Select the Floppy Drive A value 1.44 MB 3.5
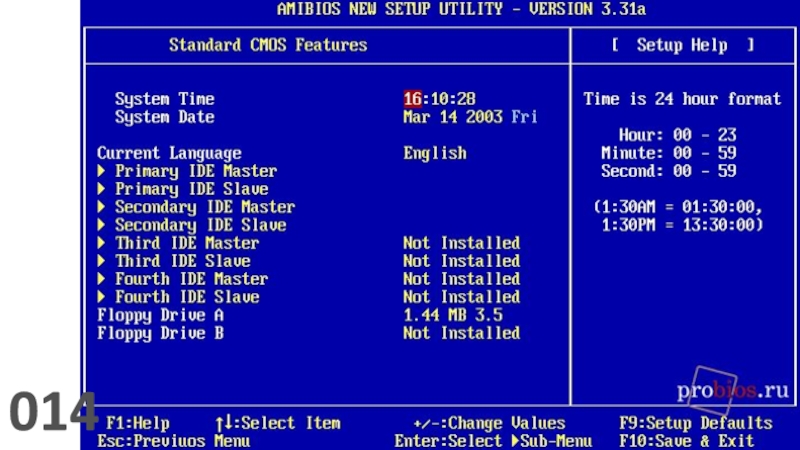800x450 pixels. coord(453,315)
